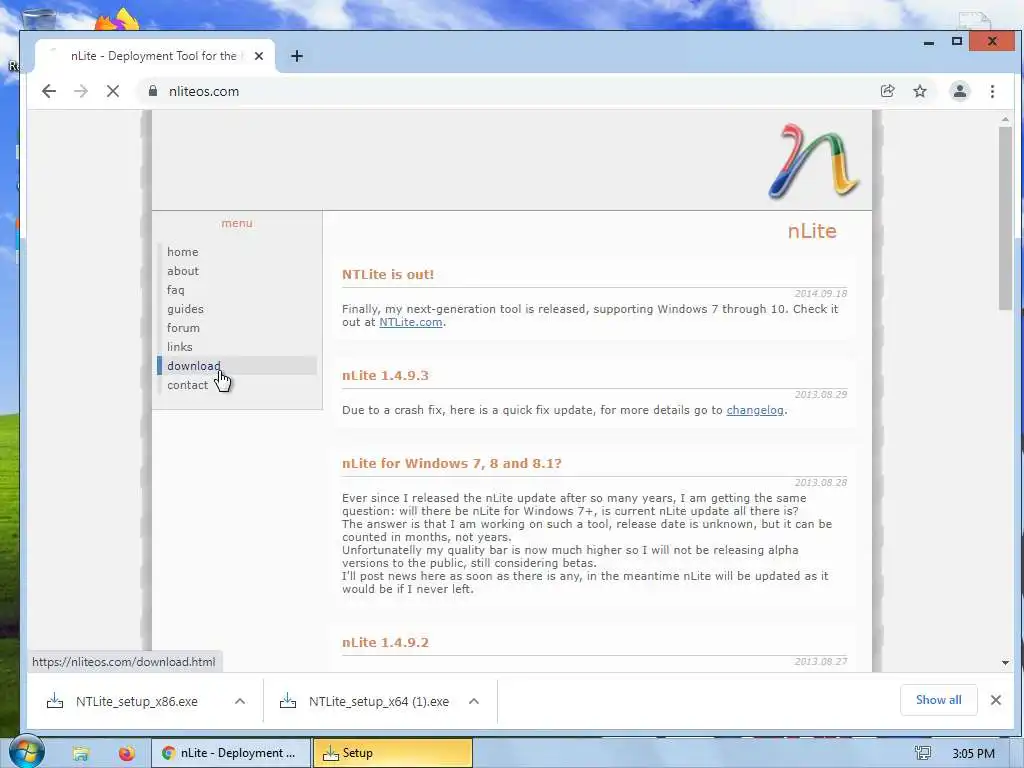Open File Explorer from the taskbar
This screenshot has height=768, width=1024.
(x=80, y=754)
